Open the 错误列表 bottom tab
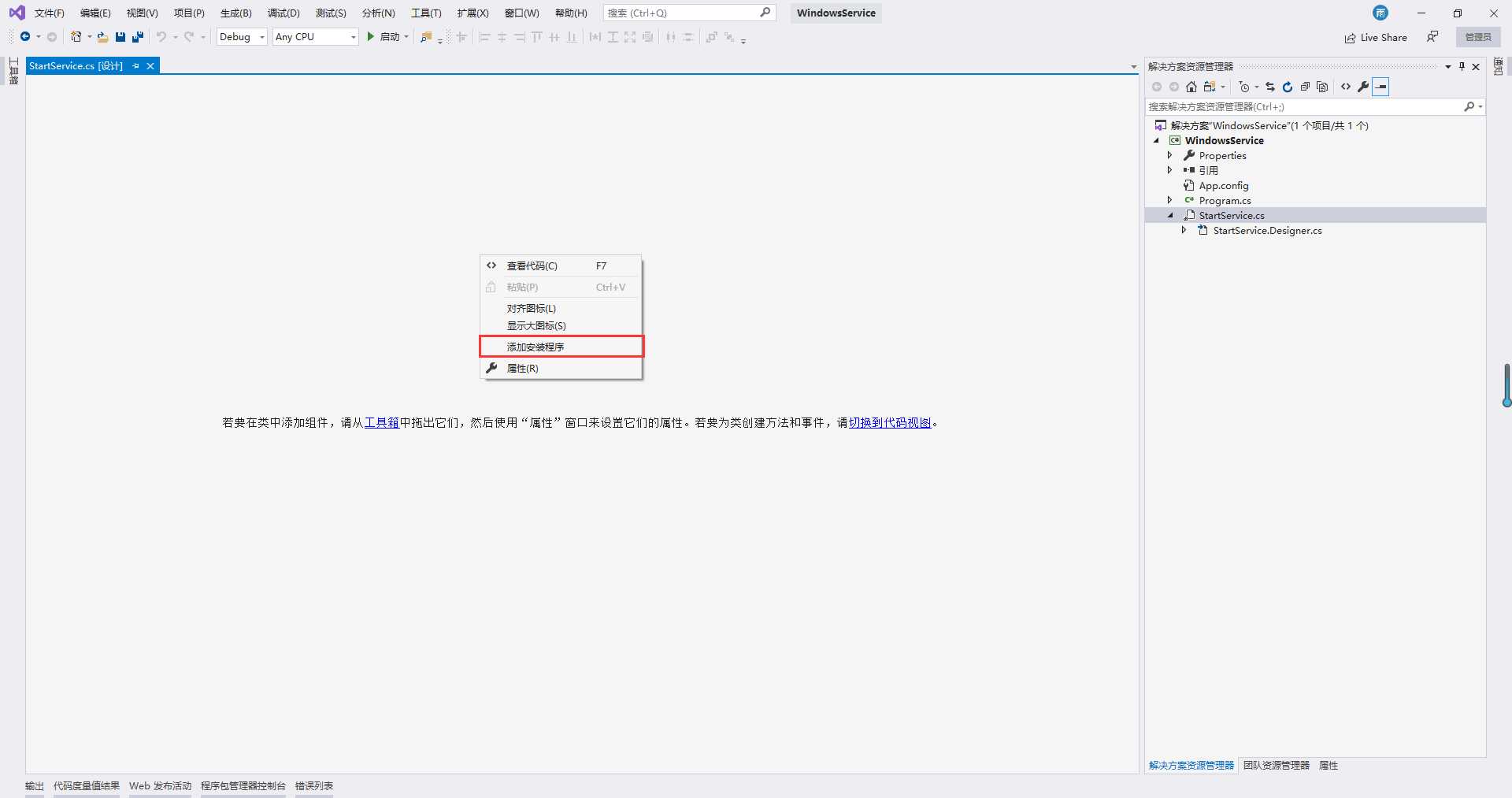Screen dimensions: 1512x798 314,786
